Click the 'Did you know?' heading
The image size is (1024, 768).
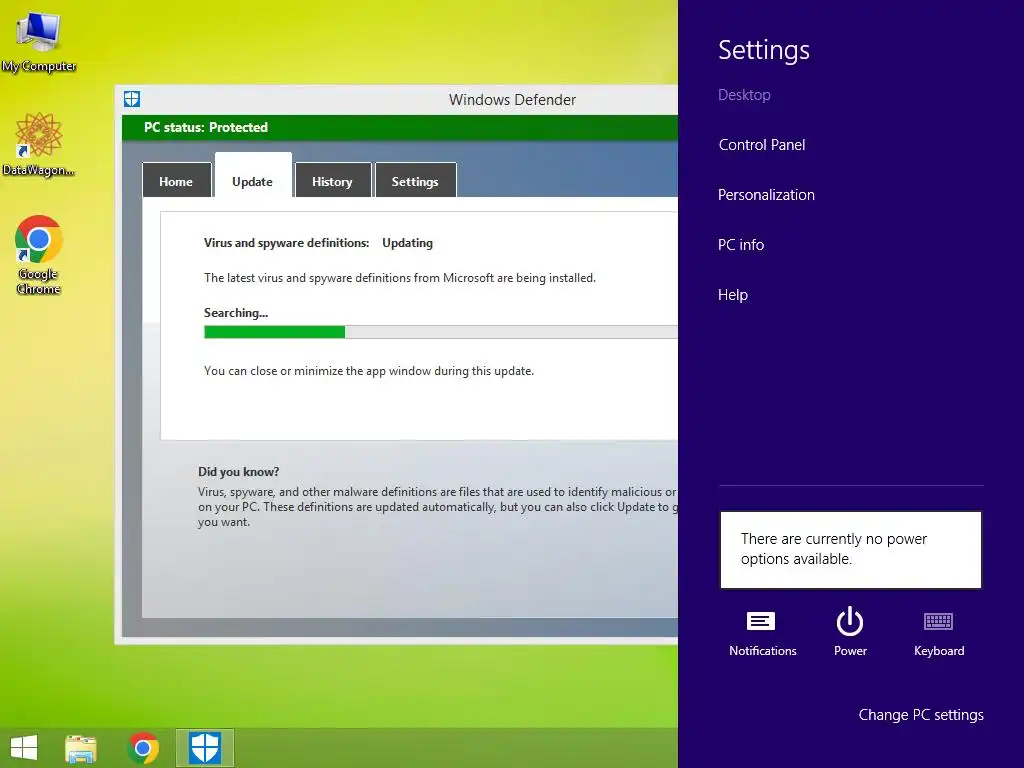click(238, 472)
